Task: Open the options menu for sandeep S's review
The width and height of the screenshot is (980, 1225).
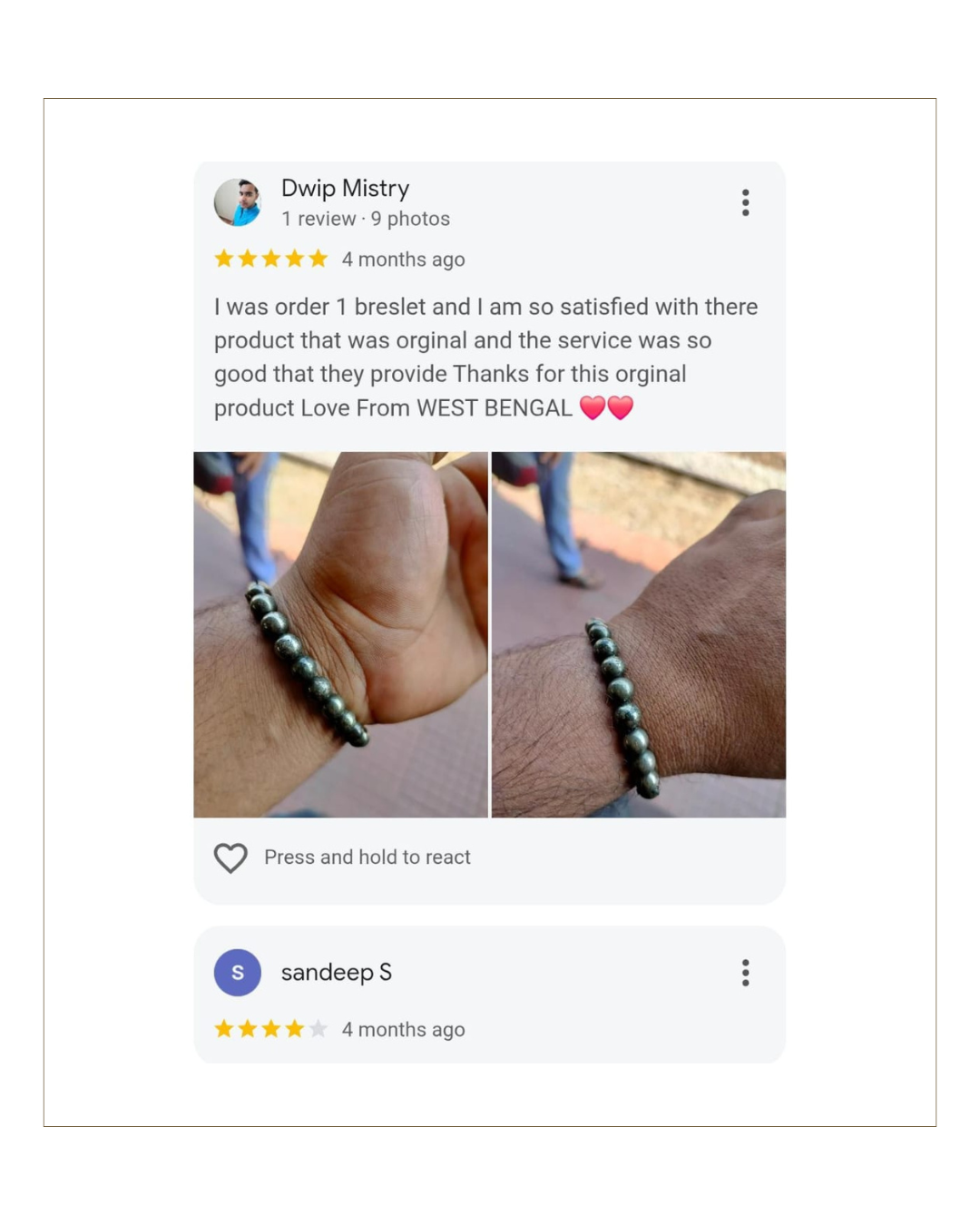Action: tap(745, 973)
